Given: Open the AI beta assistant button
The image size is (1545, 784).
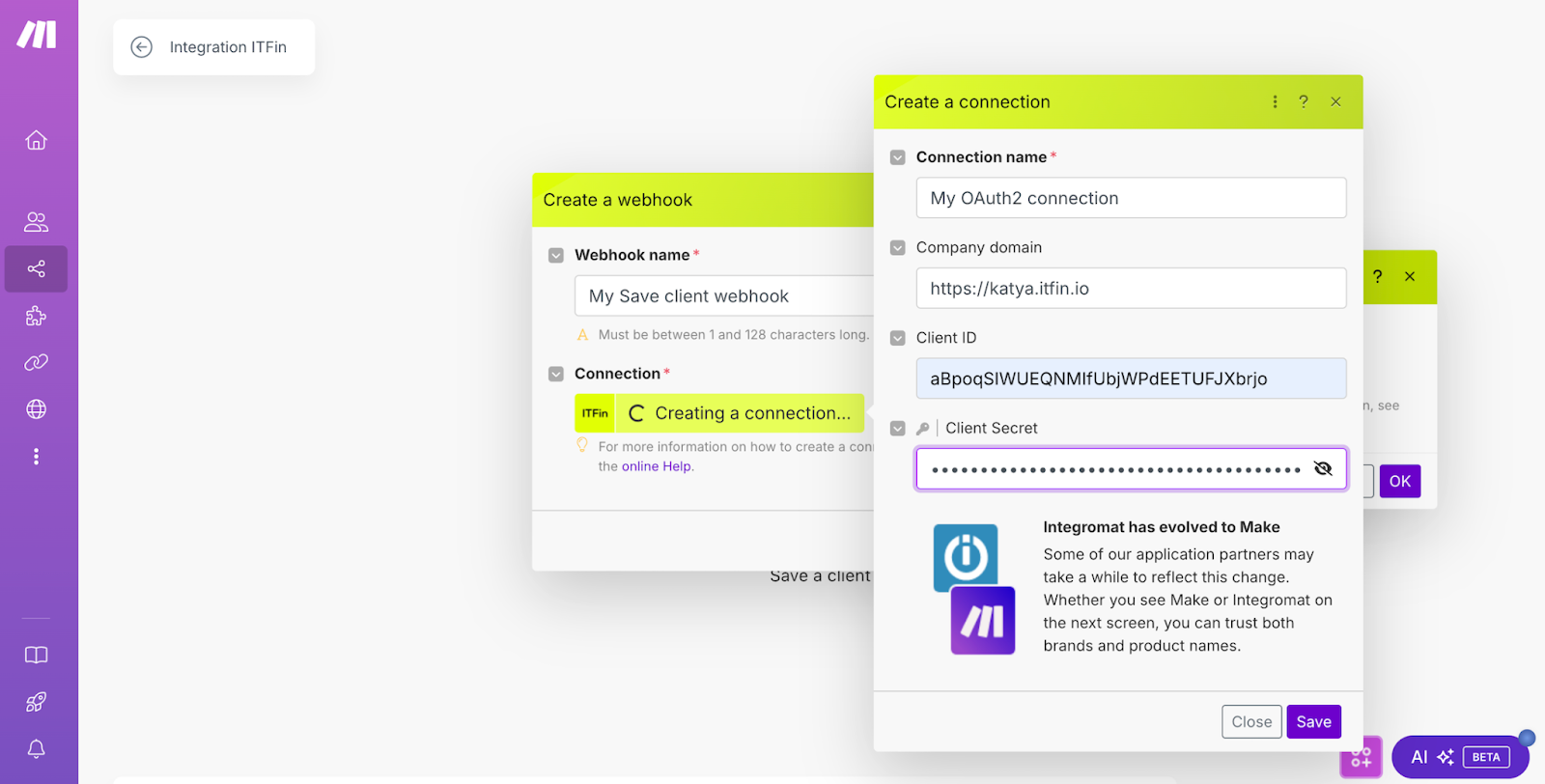Looking at the screenshot, I should tap(1460, 757).
